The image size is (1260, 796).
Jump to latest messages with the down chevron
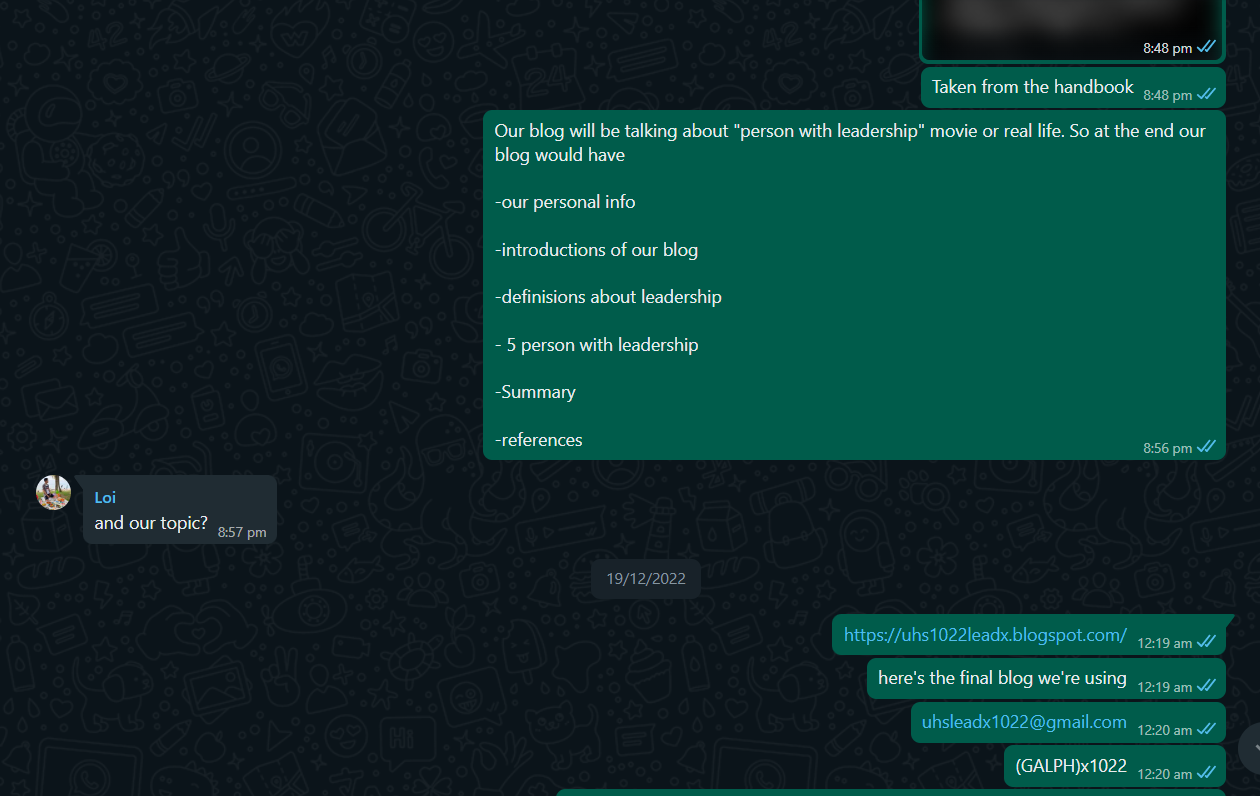click(x=1250, y=747)
